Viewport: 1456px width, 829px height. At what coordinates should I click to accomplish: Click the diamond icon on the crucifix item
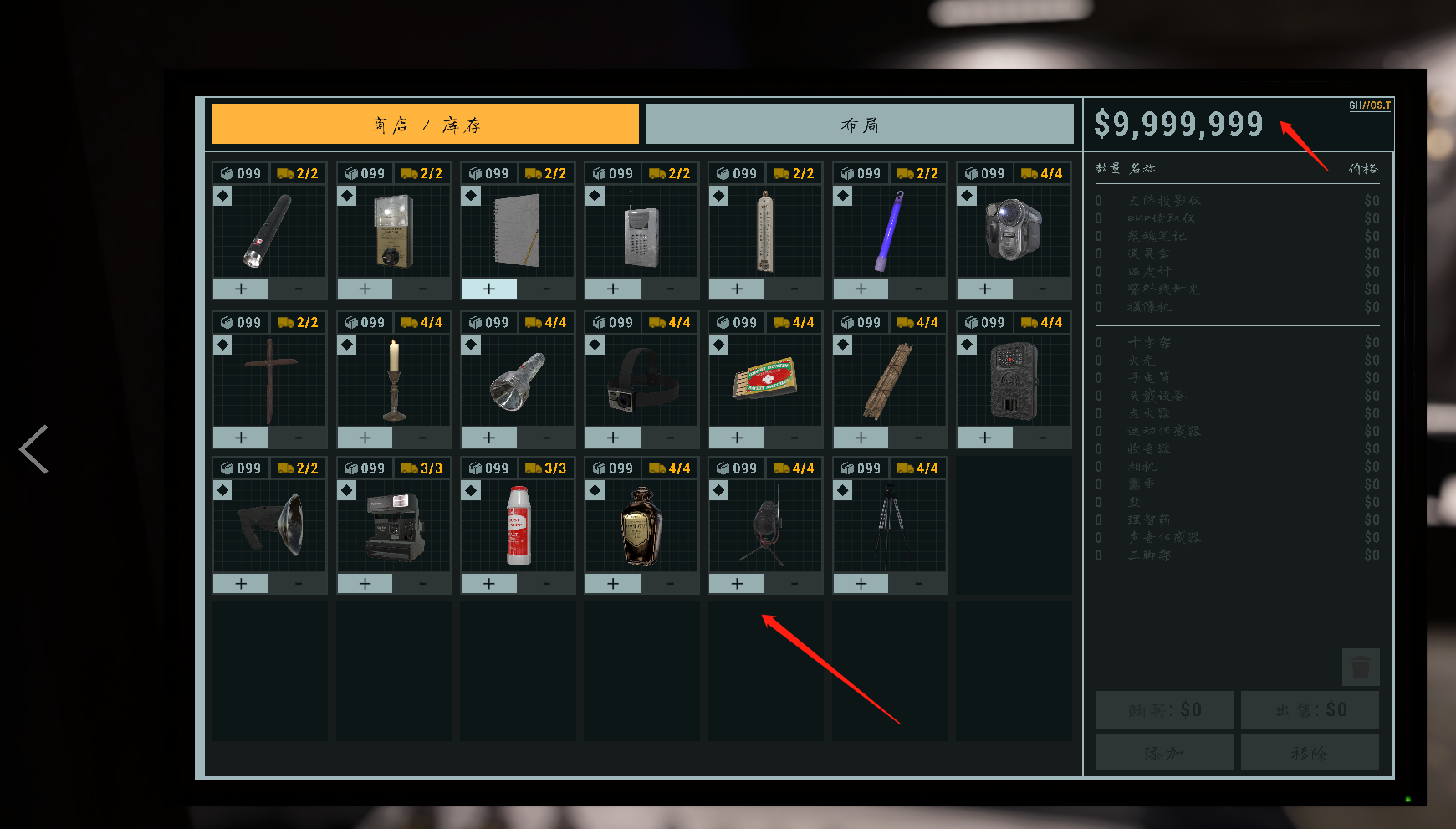pyautogui.click(x=222, y=345)
